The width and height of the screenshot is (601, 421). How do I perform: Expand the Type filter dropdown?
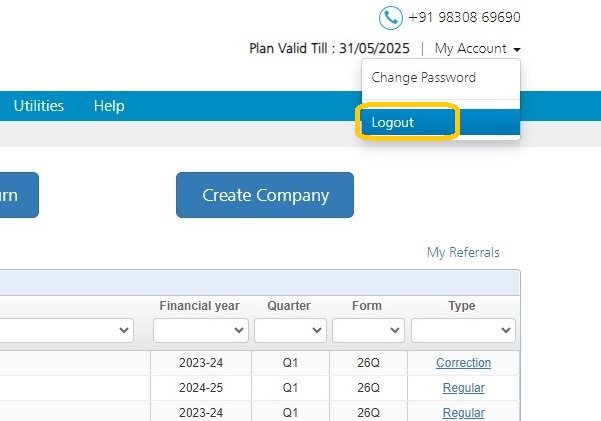[463, 330]
